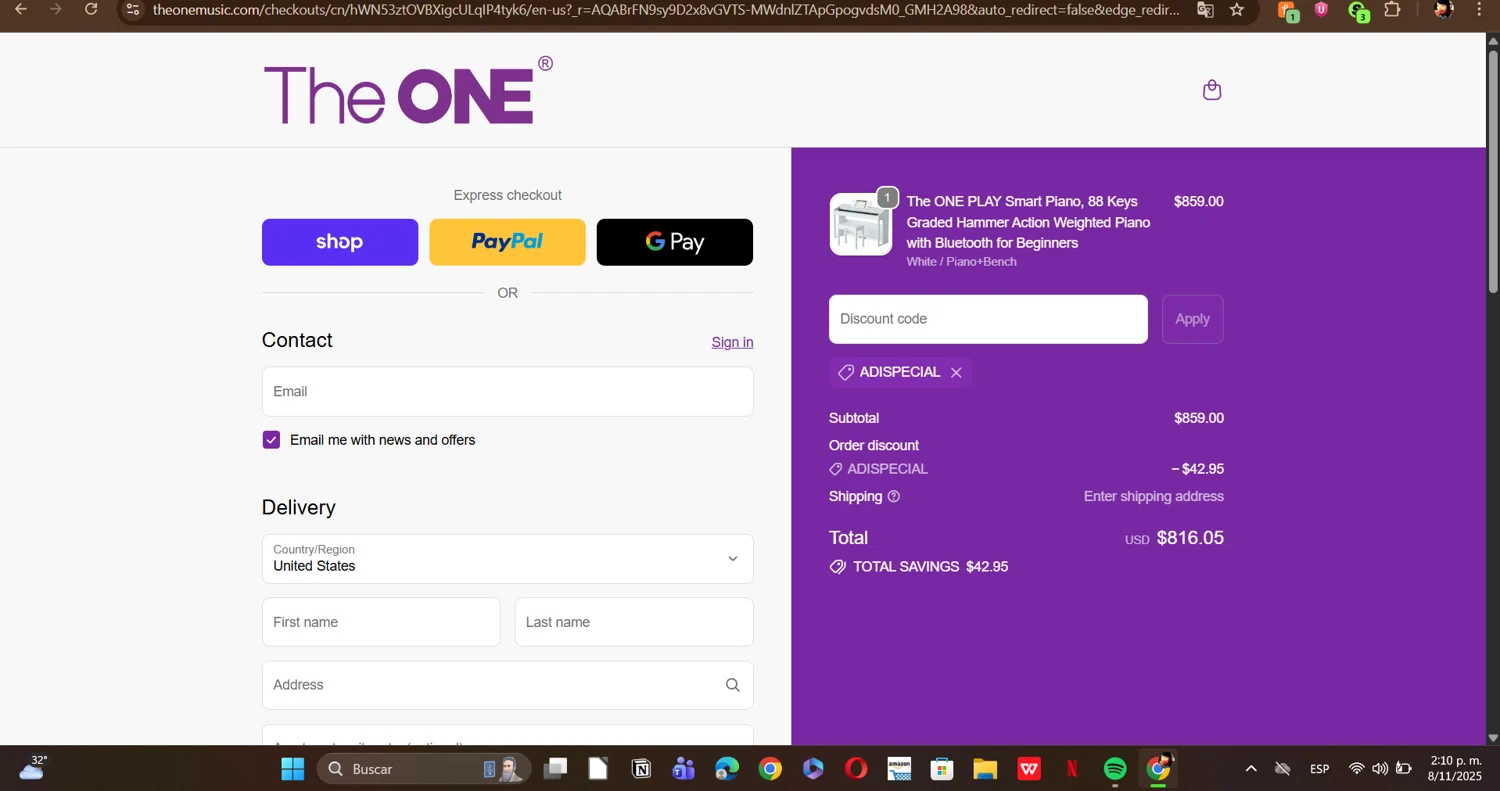
Task: Remove the ADISPECIAL discount tag
Action: (x=956, y=372)
